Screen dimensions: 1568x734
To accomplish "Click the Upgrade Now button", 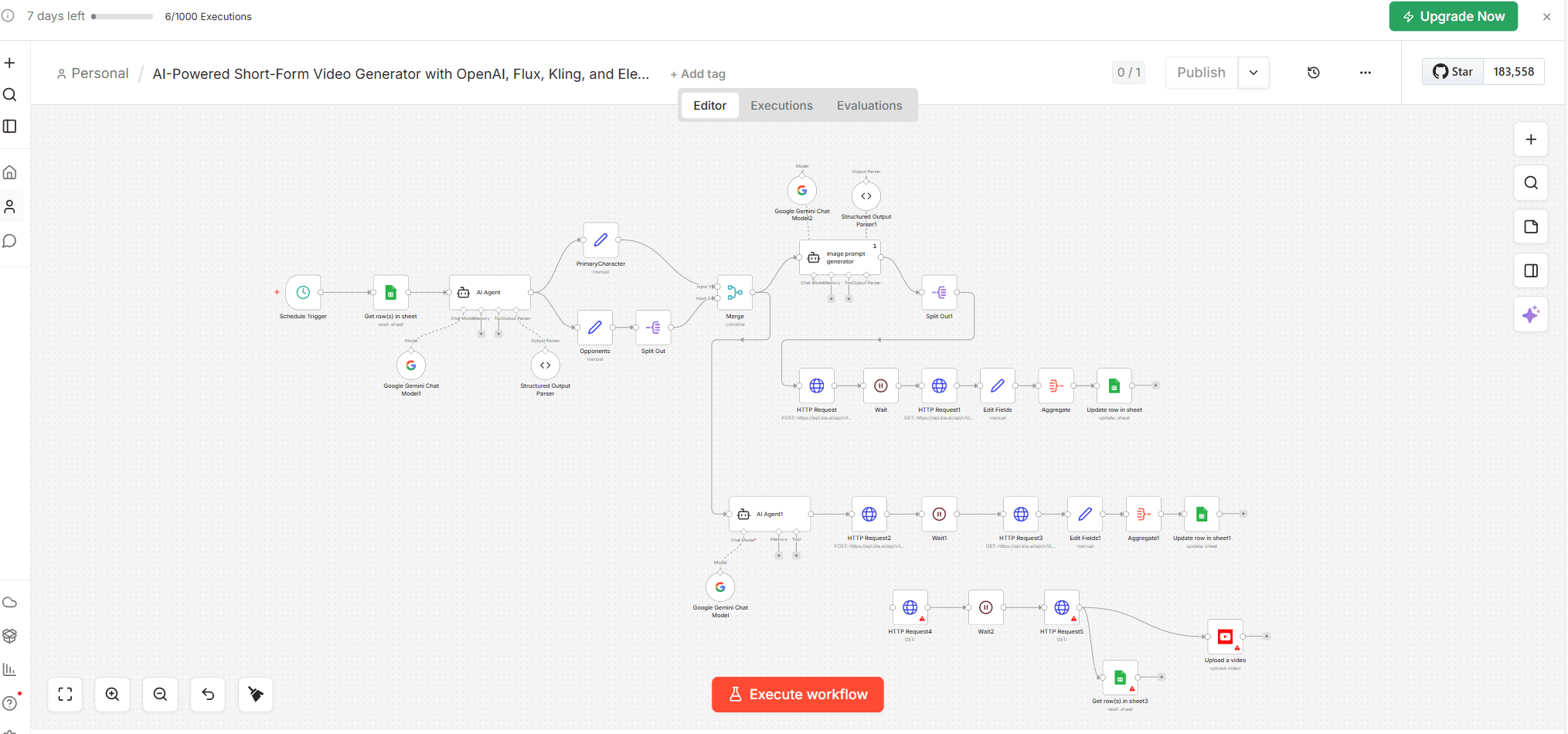I will [1453, 16].
